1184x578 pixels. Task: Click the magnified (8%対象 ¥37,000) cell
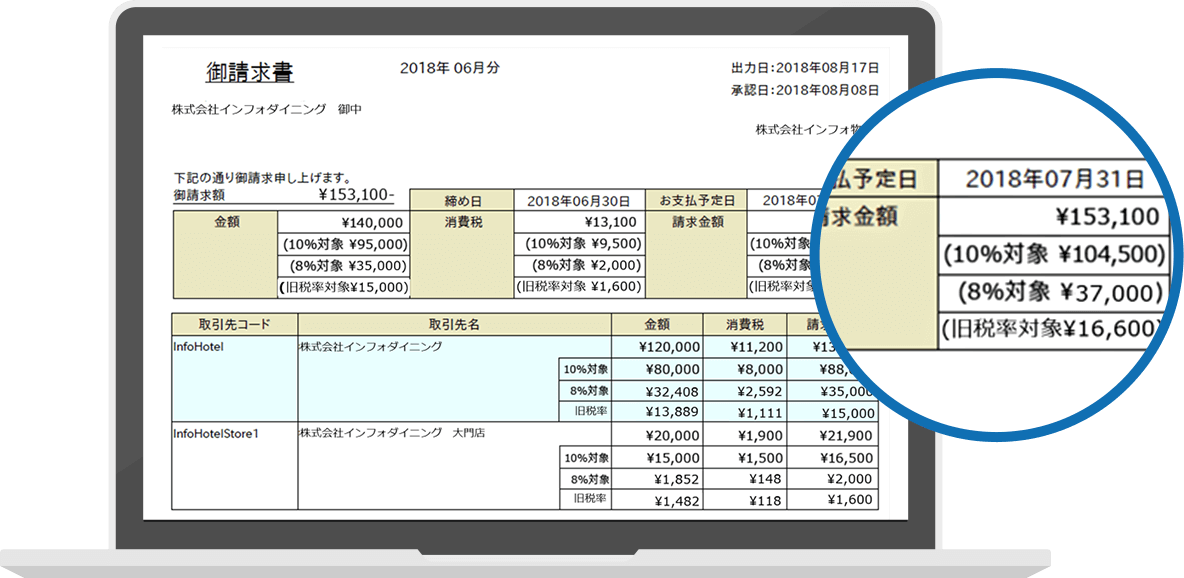[1054, 292]
